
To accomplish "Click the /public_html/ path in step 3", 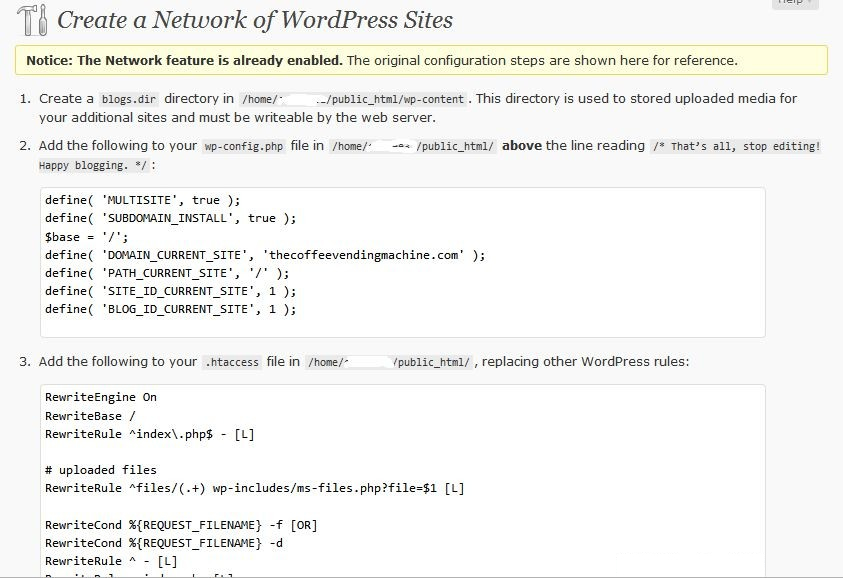I will 390,362.
